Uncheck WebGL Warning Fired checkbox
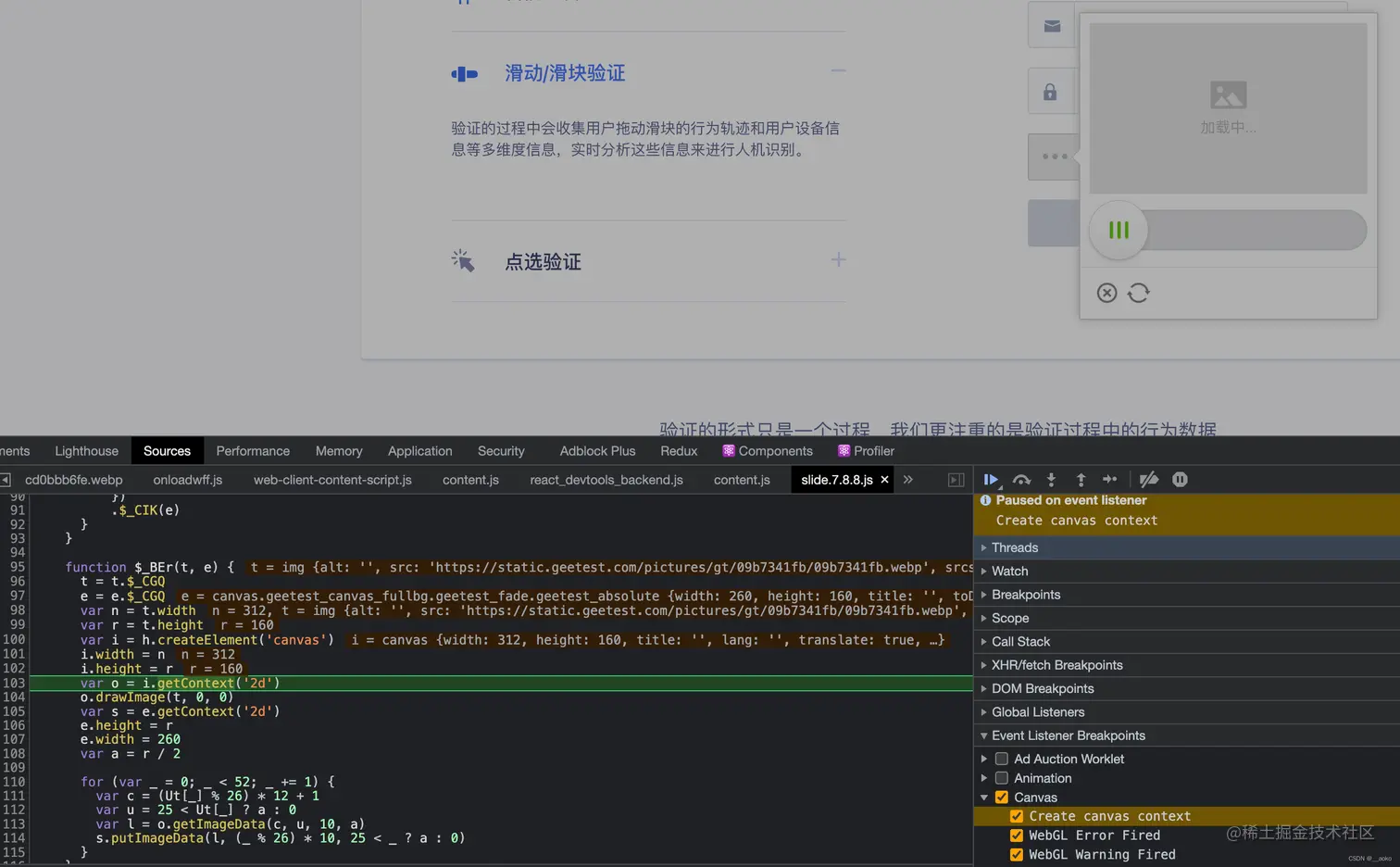 pos(1017,855)
